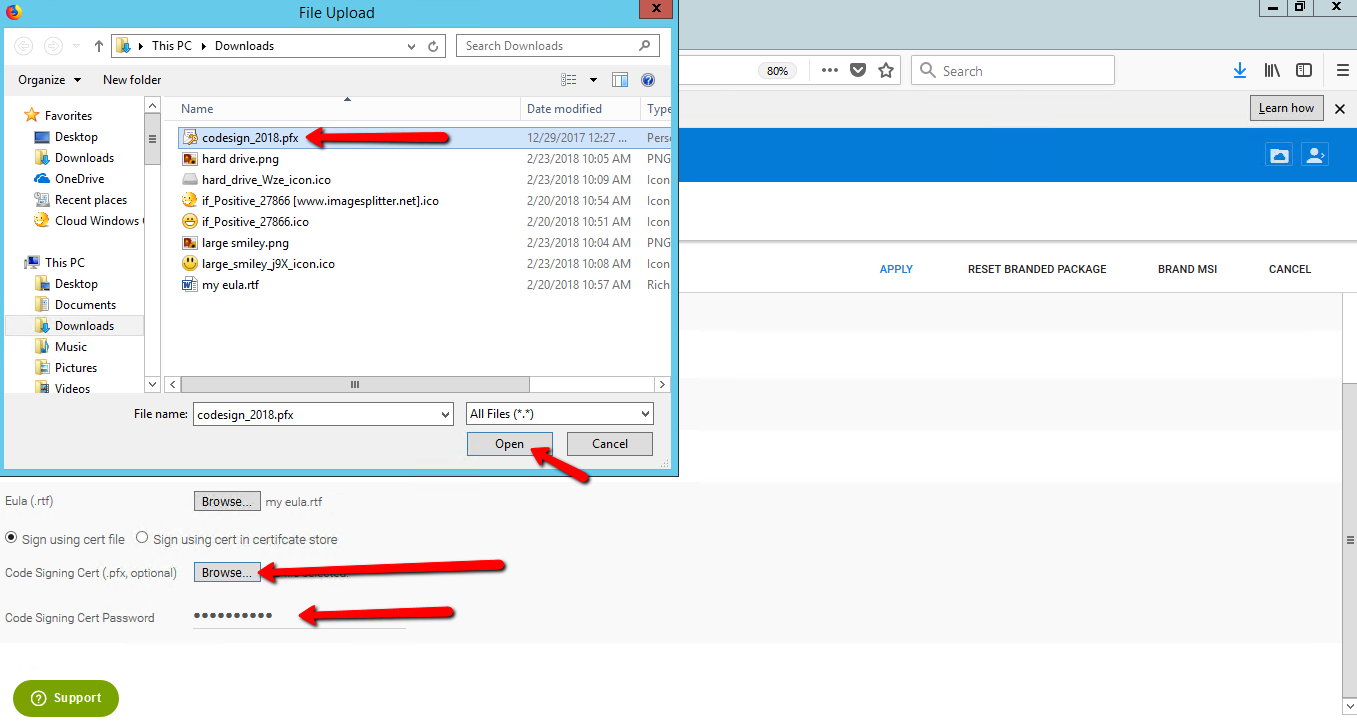
Task: Select codesign_2018.pfx in file list
Action: 250,138
